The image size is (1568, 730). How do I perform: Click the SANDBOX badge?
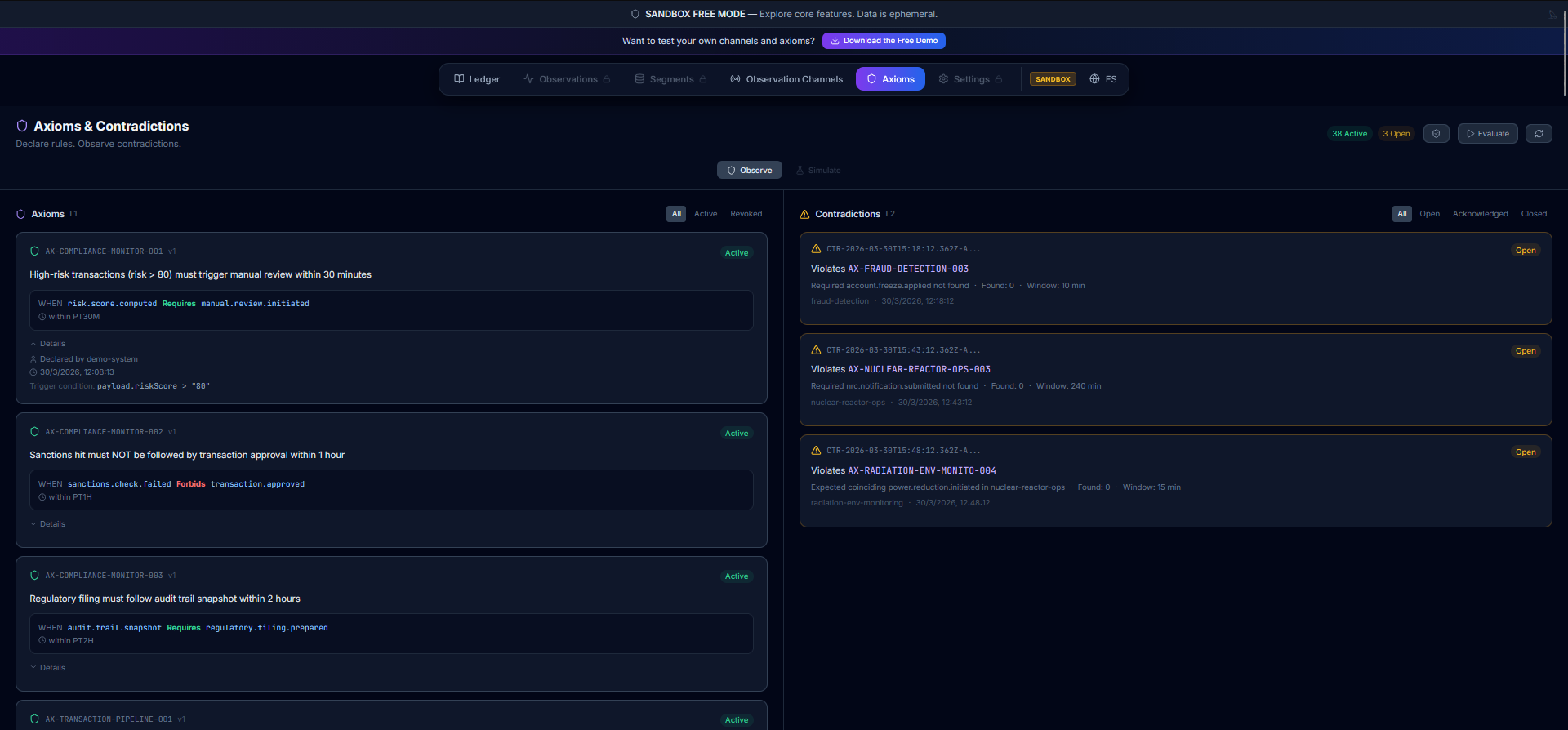(1053, 79)
